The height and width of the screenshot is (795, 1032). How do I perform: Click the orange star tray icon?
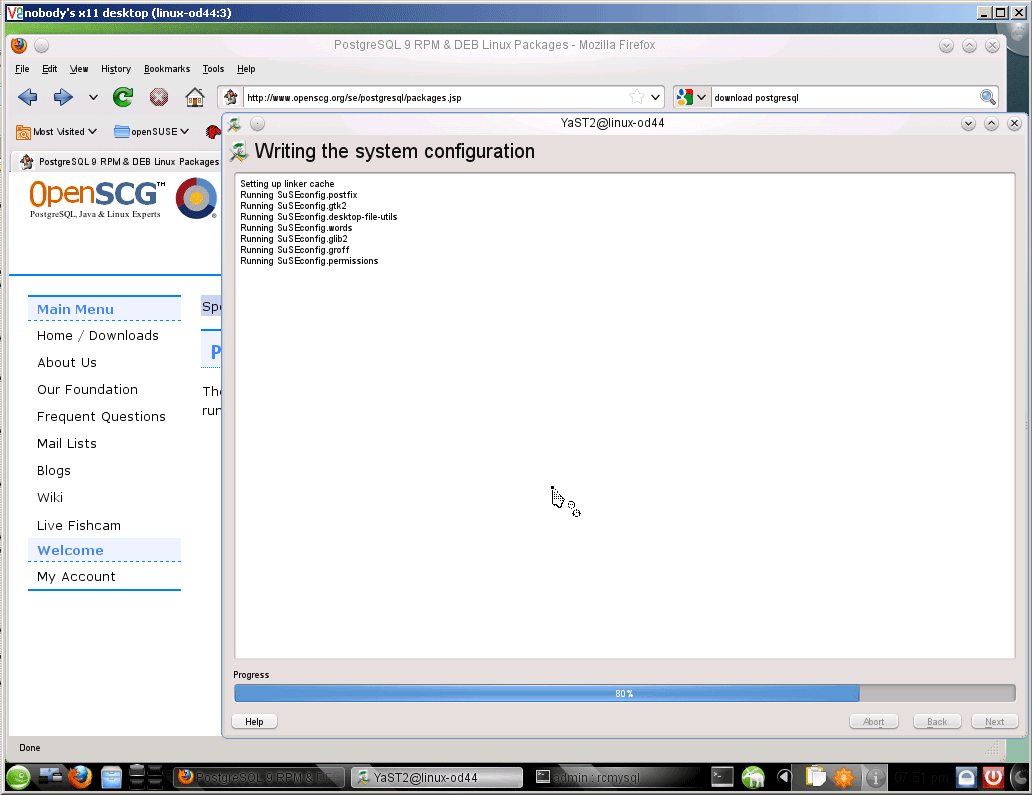(844, 778)
